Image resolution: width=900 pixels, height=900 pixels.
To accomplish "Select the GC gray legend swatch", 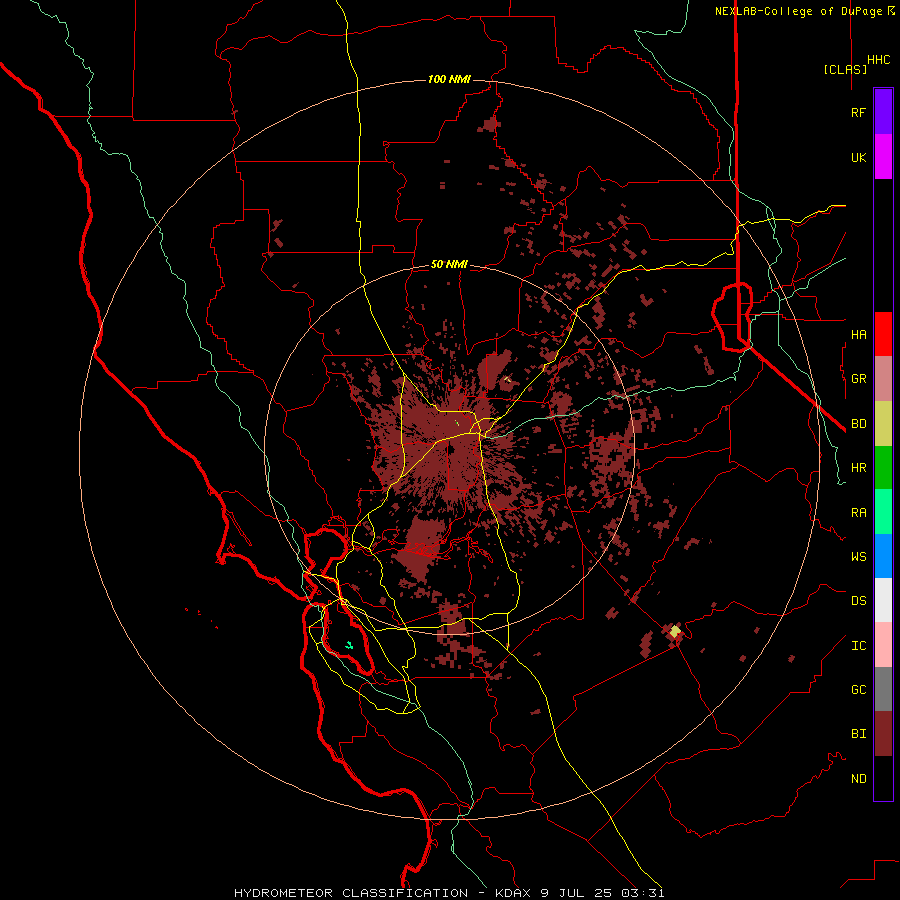I will [x=883, y=689].
